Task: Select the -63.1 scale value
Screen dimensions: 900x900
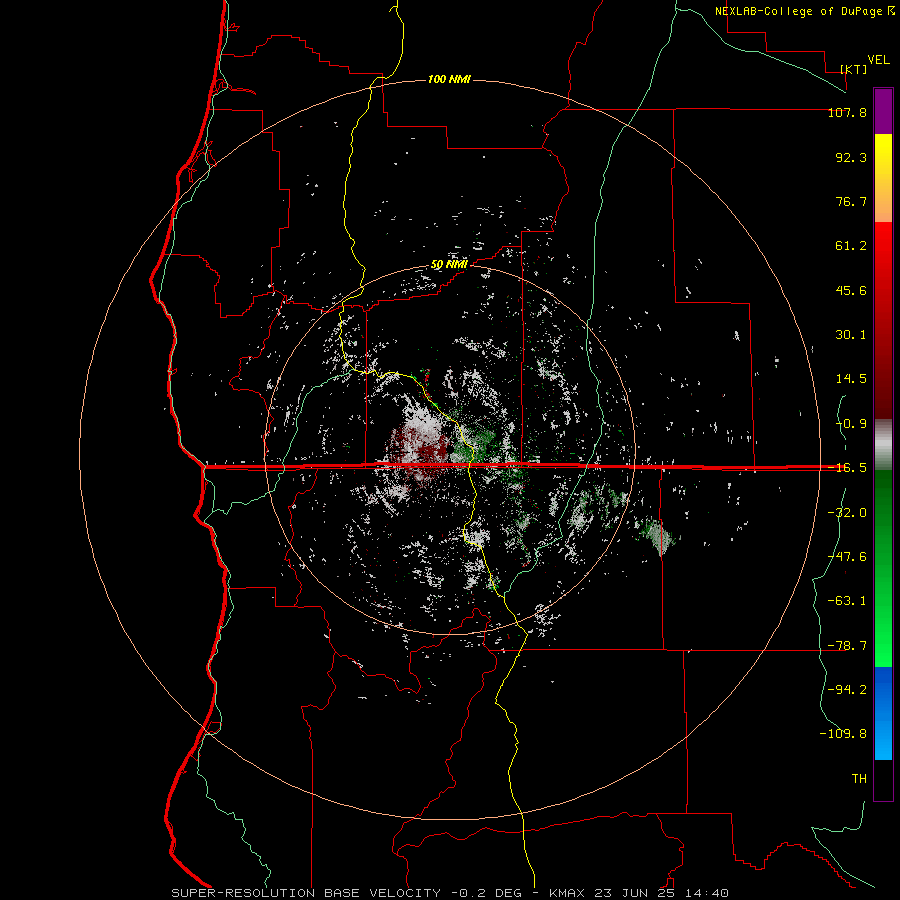Action: click(x=847, y=601)
